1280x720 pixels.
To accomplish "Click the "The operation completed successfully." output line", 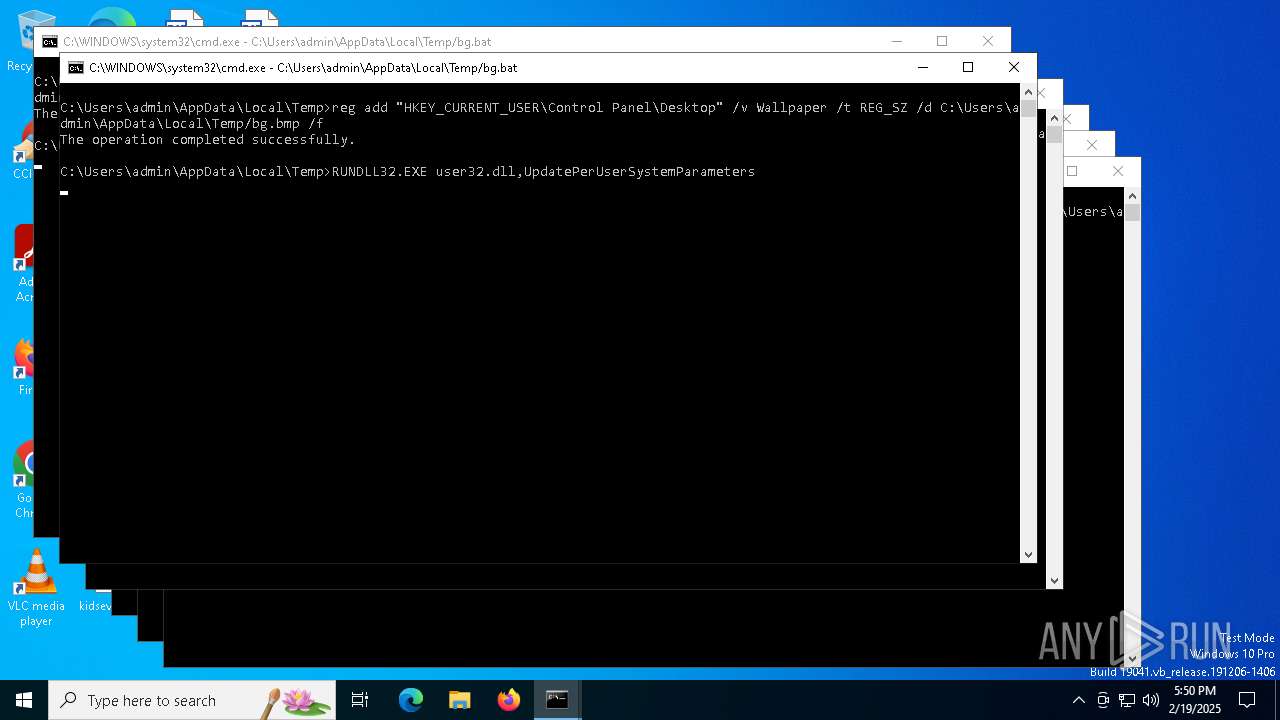I will click(x=208, y=140).
